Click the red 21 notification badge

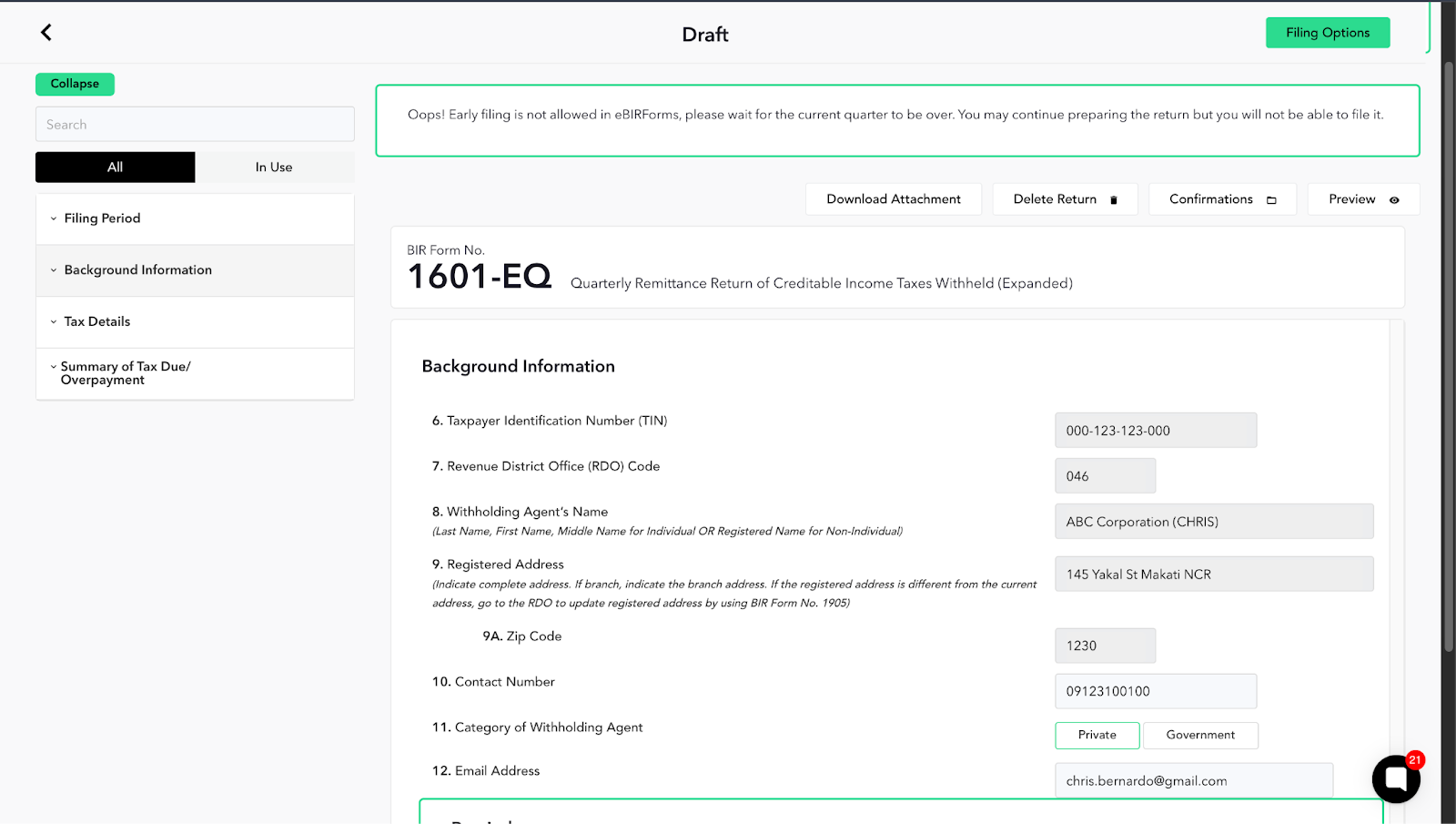click(x=1415, y=760)
